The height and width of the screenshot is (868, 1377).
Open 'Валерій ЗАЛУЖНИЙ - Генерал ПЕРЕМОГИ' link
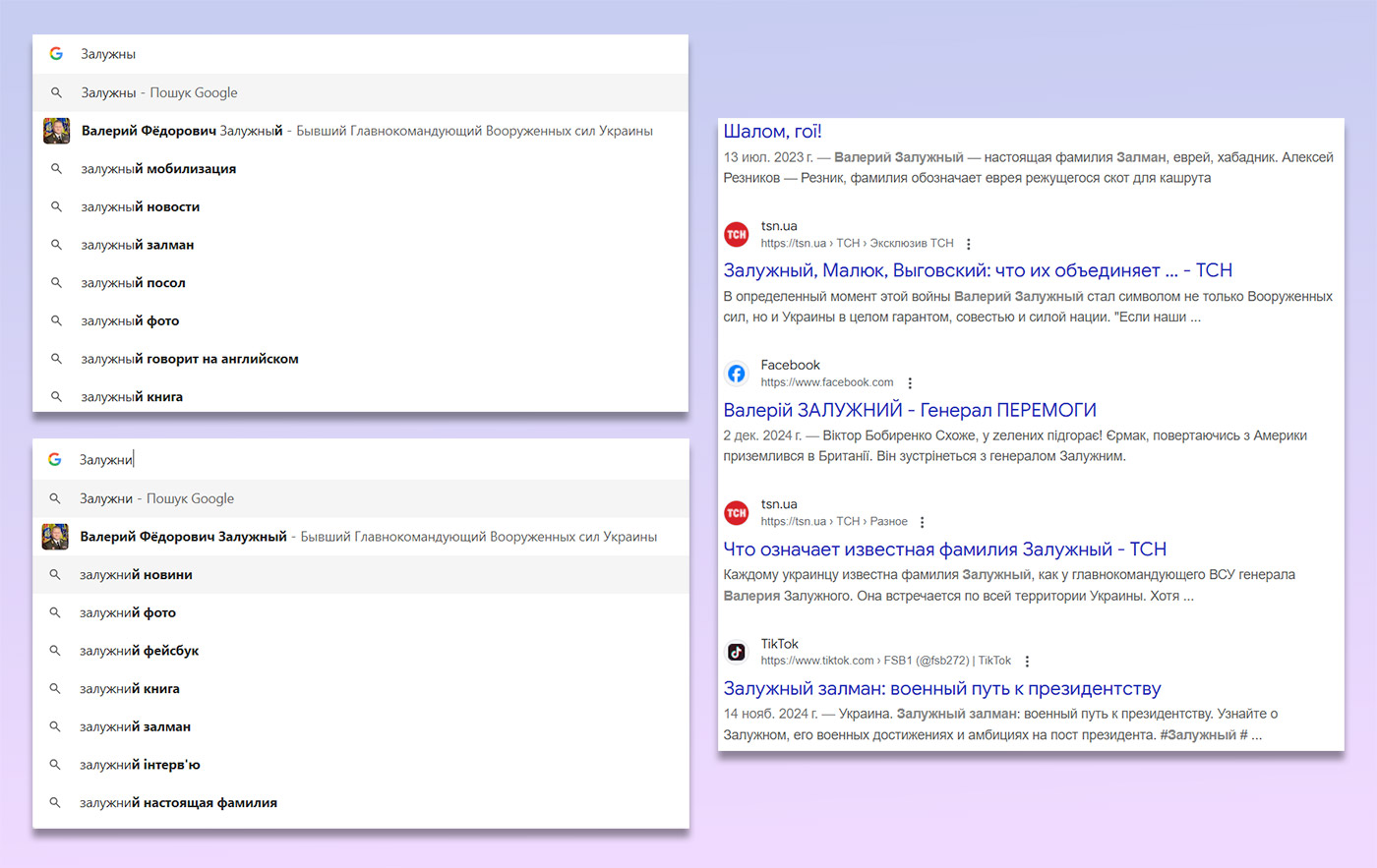[x=910, y=410]
